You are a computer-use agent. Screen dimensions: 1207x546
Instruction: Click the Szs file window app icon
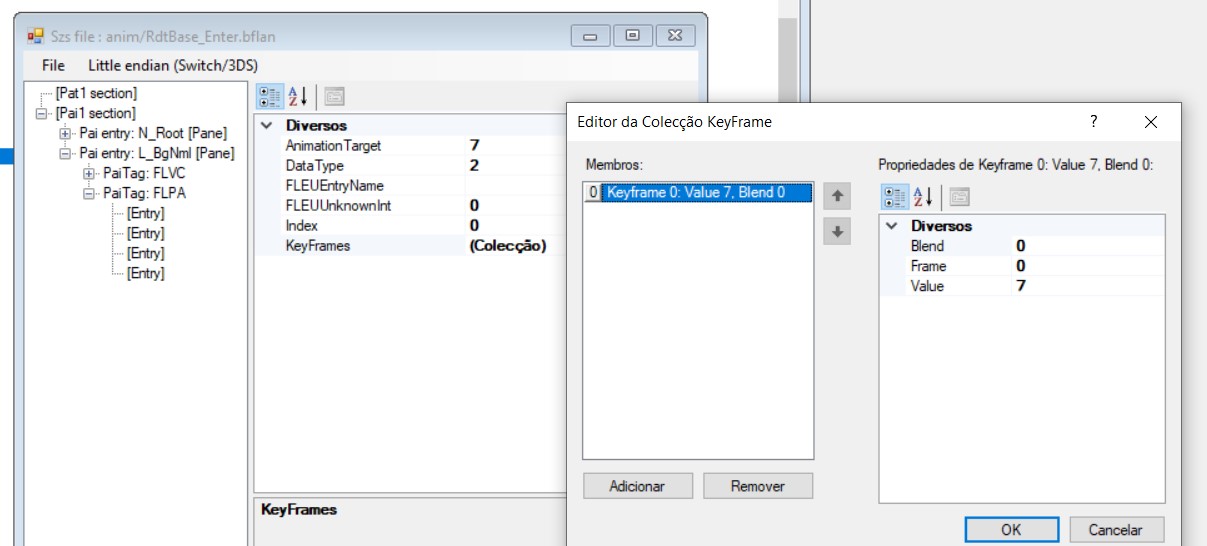pos(35,36)
